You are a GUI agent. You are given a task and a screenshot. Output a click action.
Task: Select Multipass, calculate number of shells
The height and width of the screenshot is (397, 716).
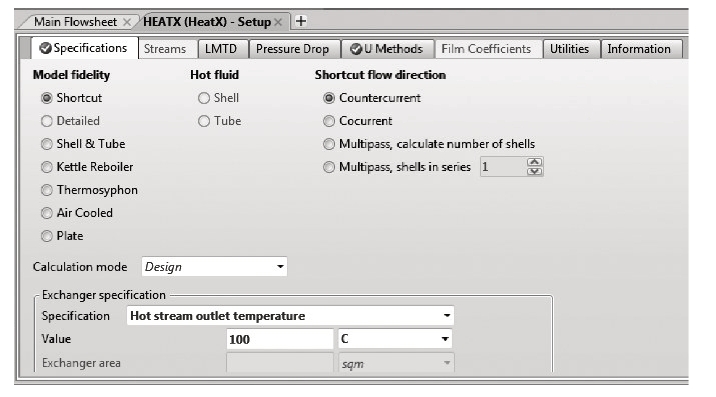429,144
